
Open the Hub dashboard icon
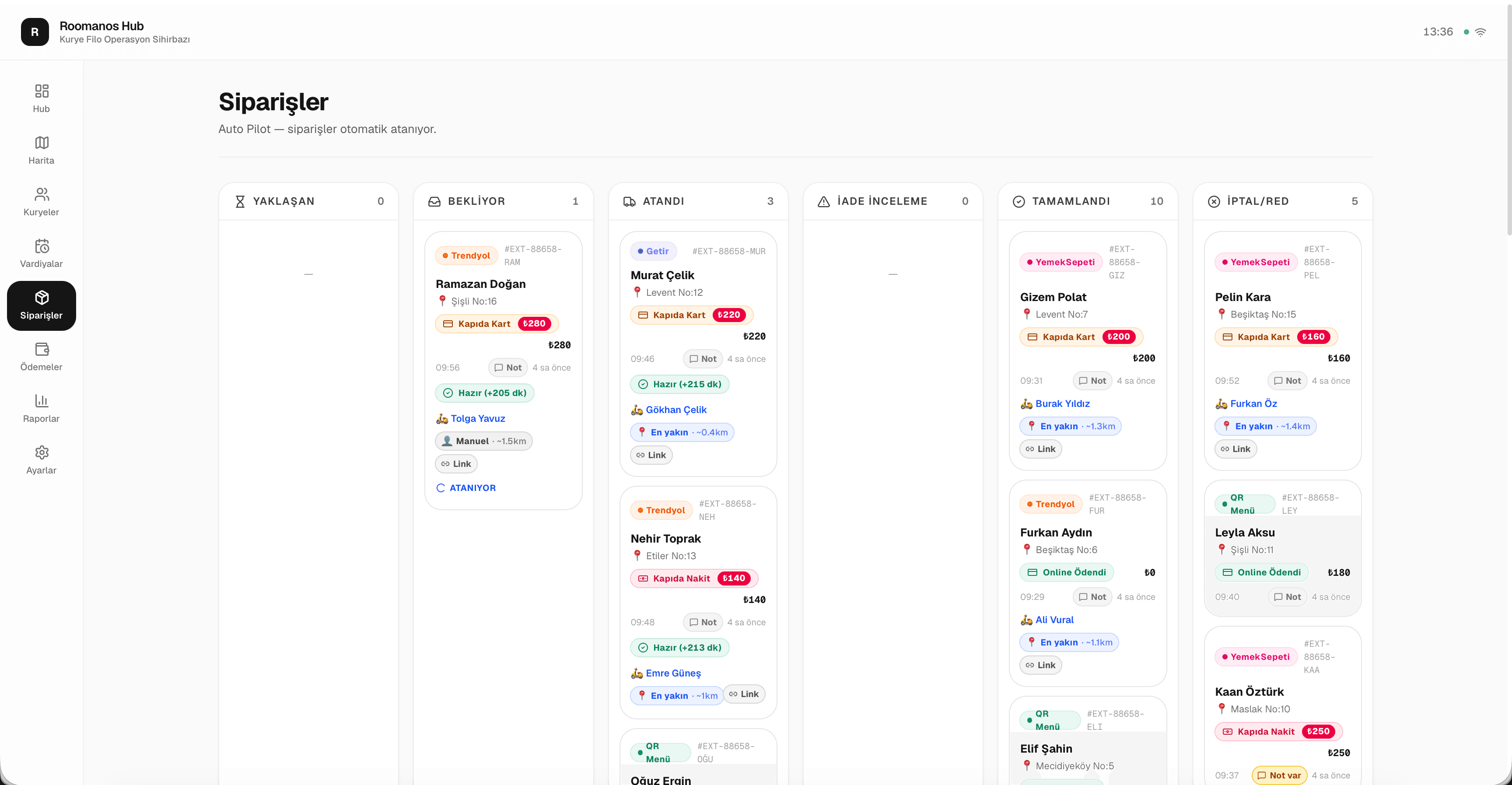coord(41,91)
